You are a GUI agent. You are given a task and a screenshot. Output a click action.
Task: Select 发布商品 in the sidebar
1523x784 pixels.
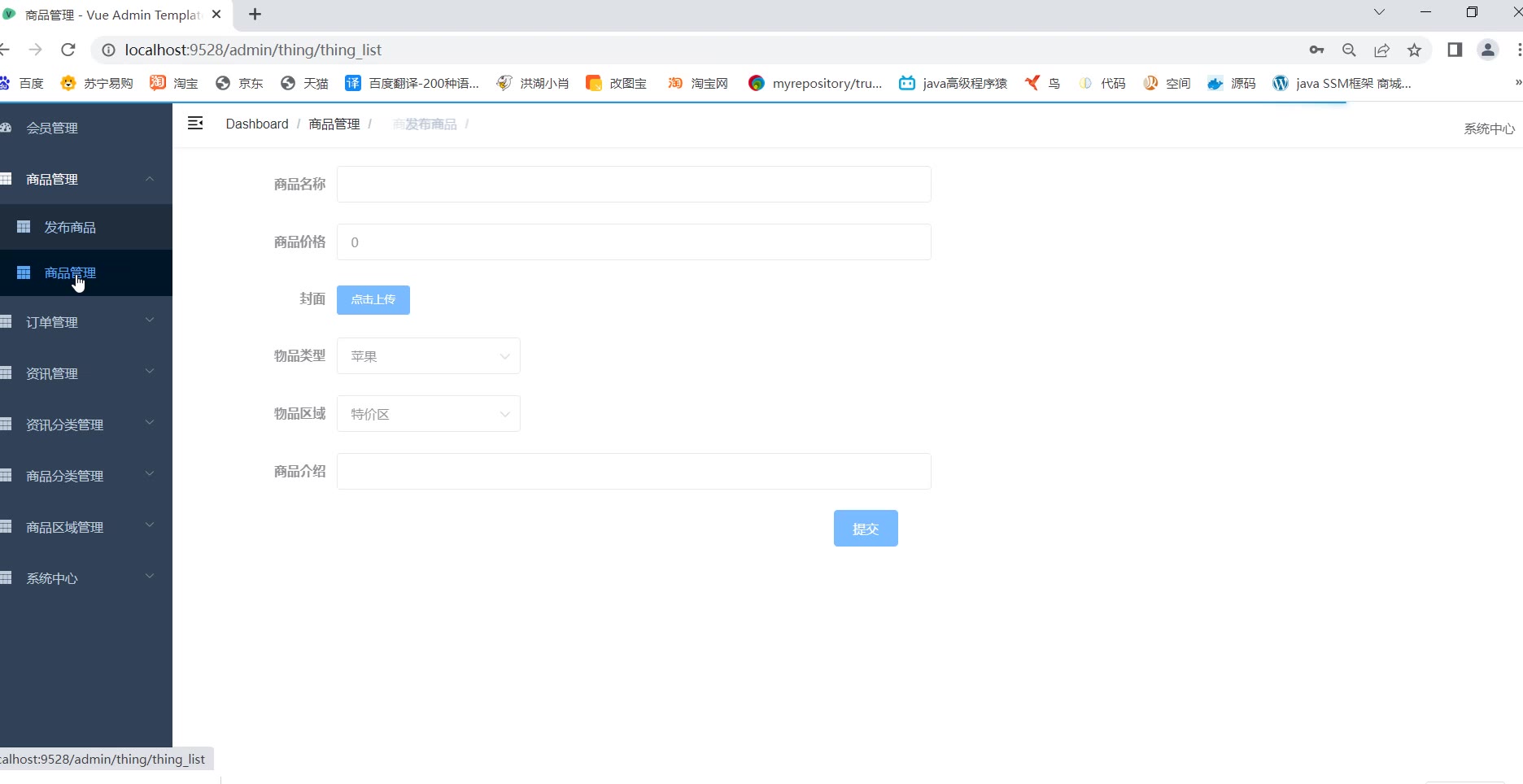point(86,227)
